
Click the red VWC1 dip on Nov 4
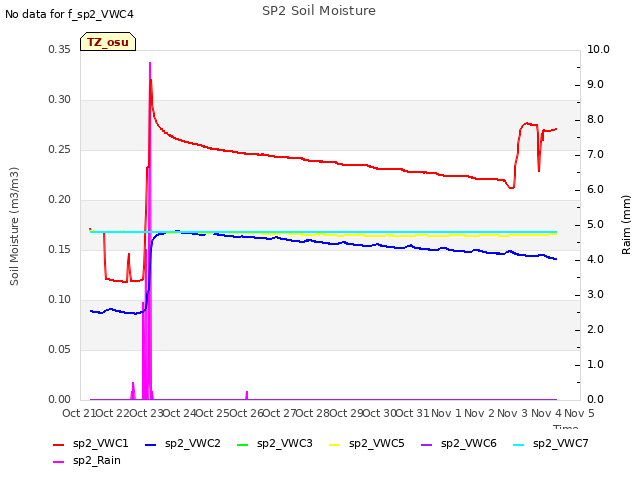point(539,169)
